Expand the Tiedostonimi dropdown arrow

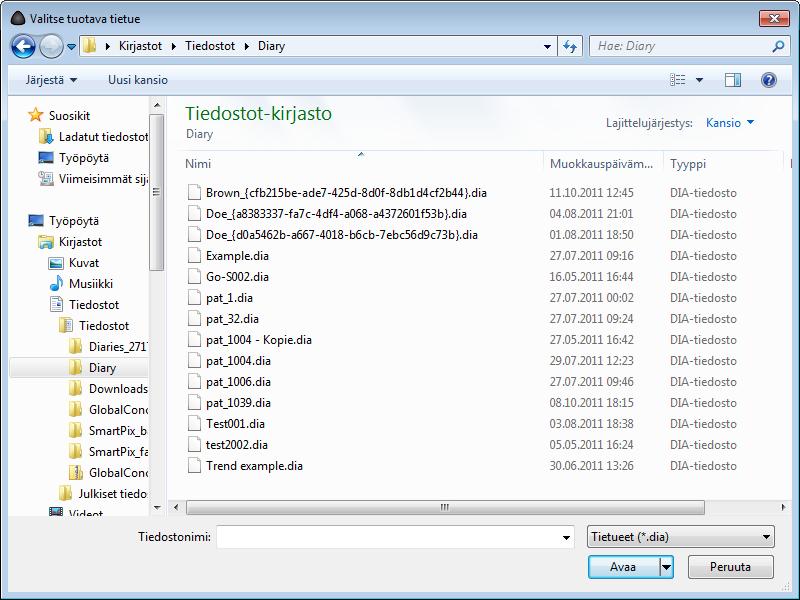tap(566, 537)
